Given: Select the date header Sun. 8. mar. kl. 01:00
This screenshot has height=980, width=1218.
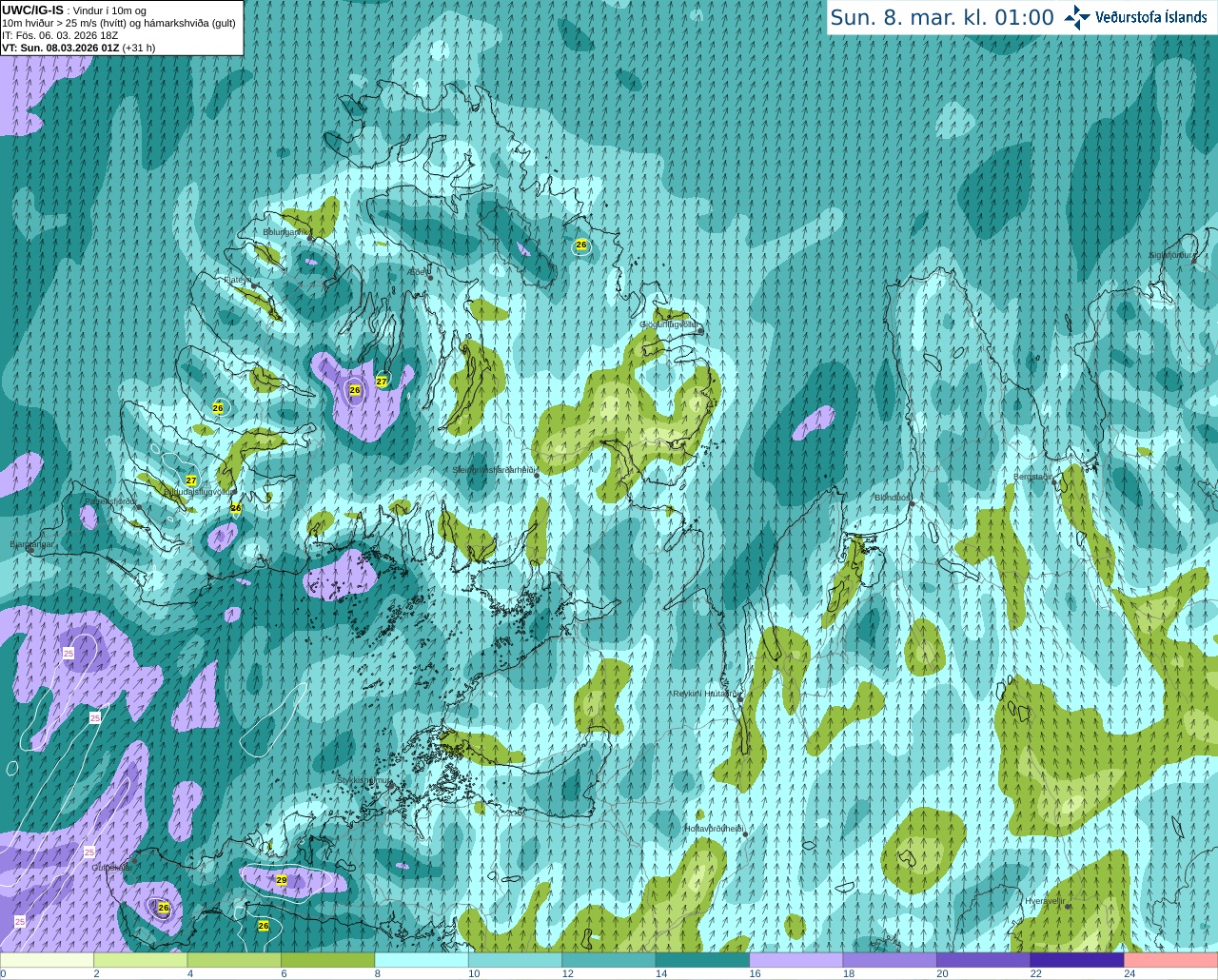Looking at the screenshot, I should coord(942,17).
